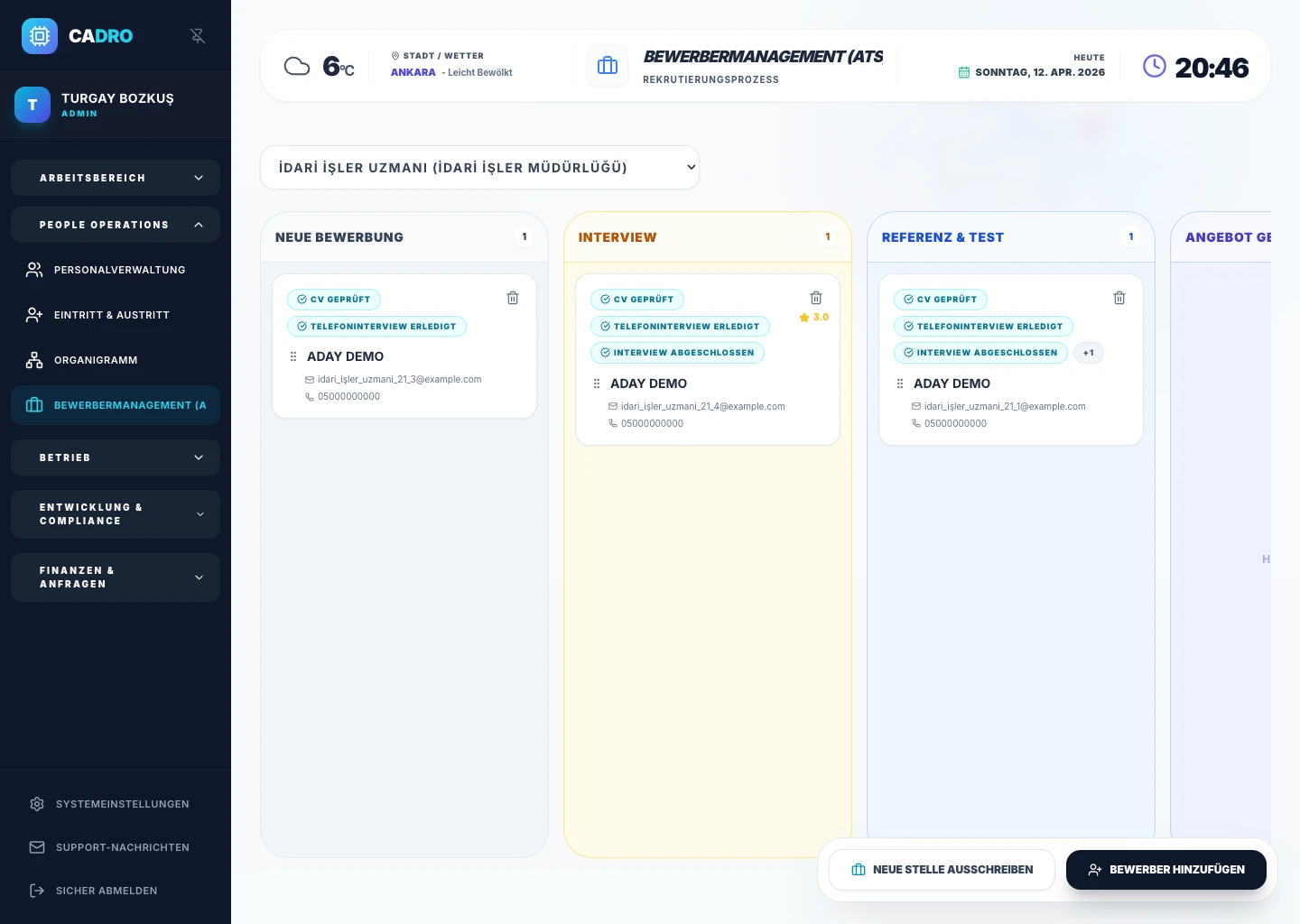This screenshot has width=1300, height=924.
Task: Click count badge of Neue Bewerbung column
Action: pos(525,237)
